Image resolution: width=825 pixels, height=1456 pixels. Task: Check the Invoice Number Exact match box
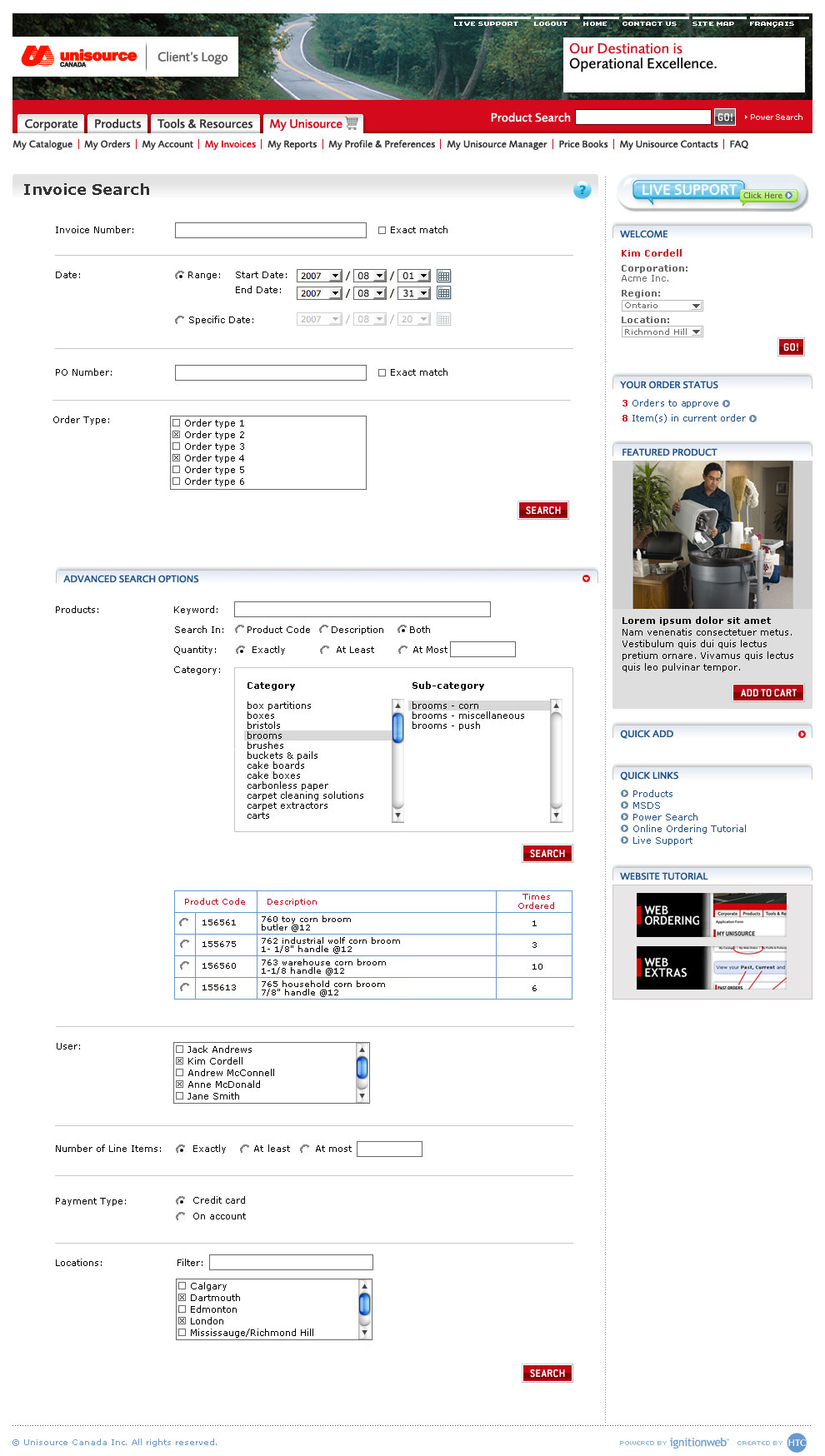tap(382, 231)
